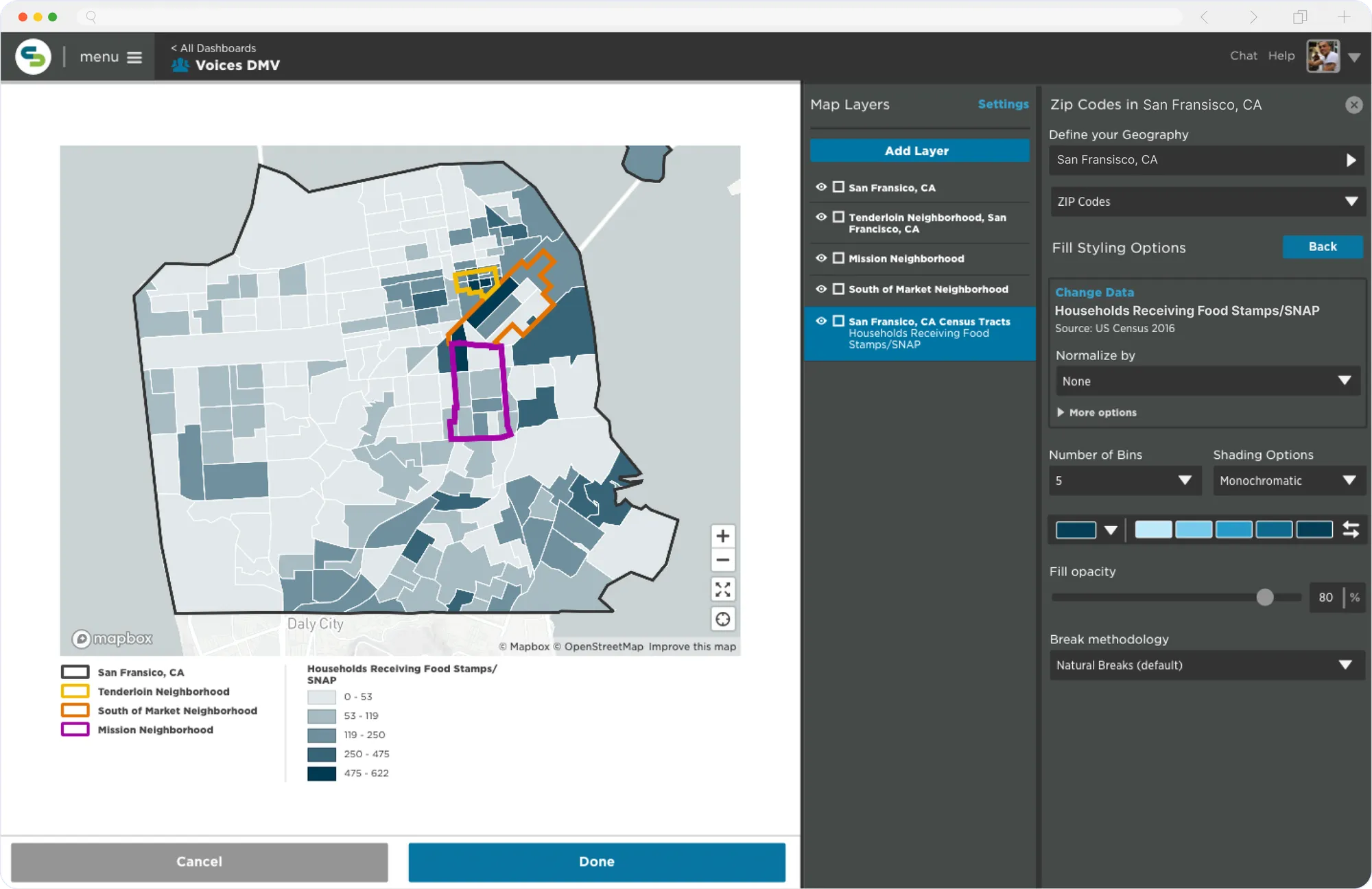Screen dimensions: 1372x889
Task: Open Chat in the header
Action: (1243, 56)
